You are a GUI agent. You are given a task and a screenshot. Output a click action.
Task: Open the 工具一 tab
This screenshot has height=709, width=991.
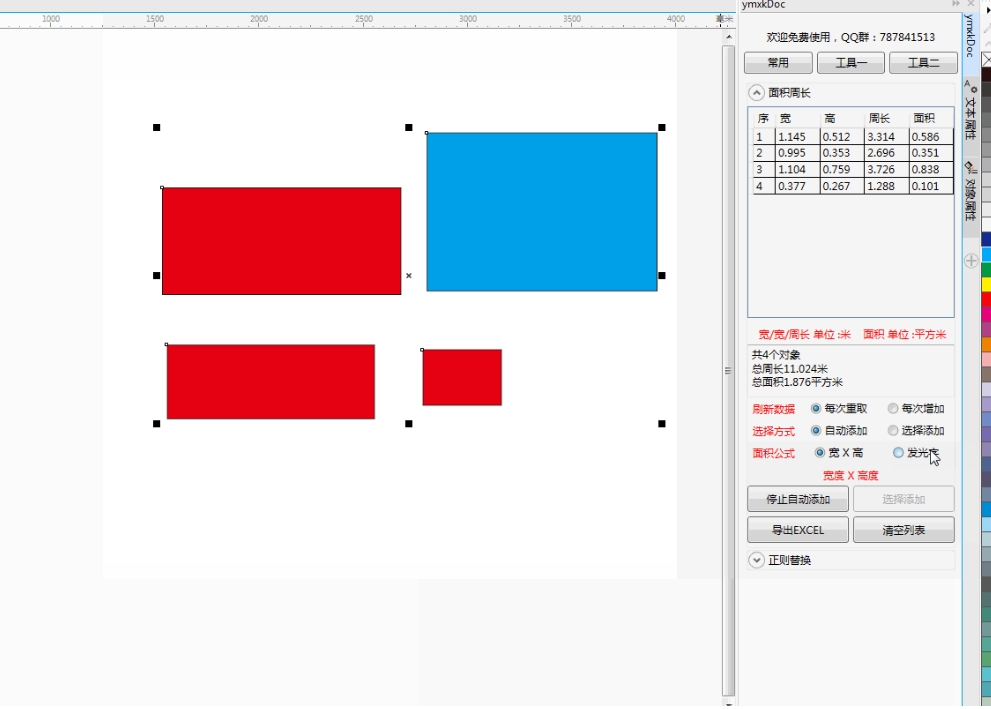pyautogui.click(x=850, y=63)
